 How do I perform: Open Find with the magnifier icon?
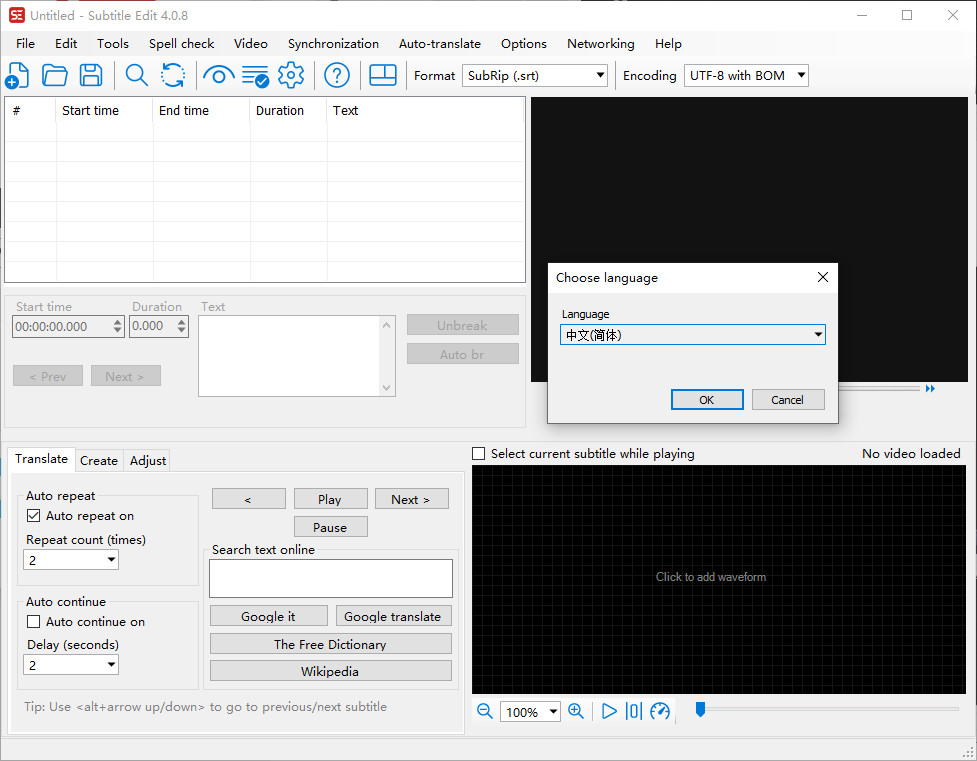[136, 75]
